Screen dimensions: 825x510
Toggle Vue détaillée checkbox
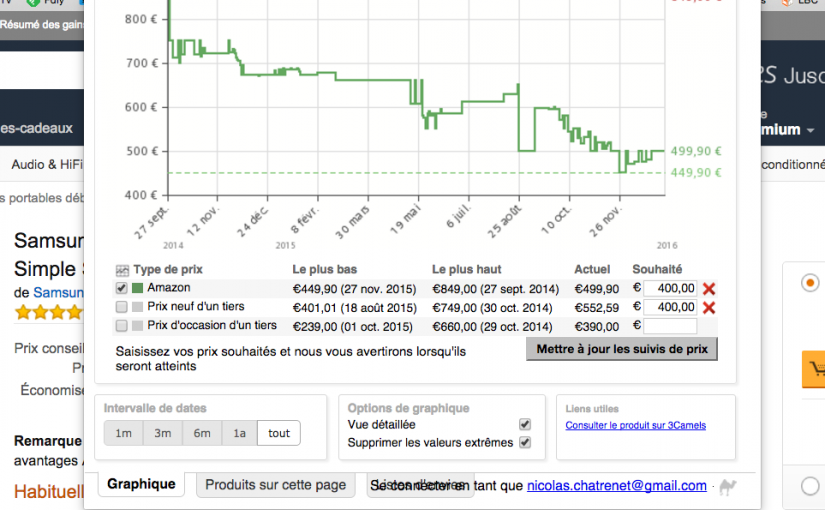[x=525, y=424]
